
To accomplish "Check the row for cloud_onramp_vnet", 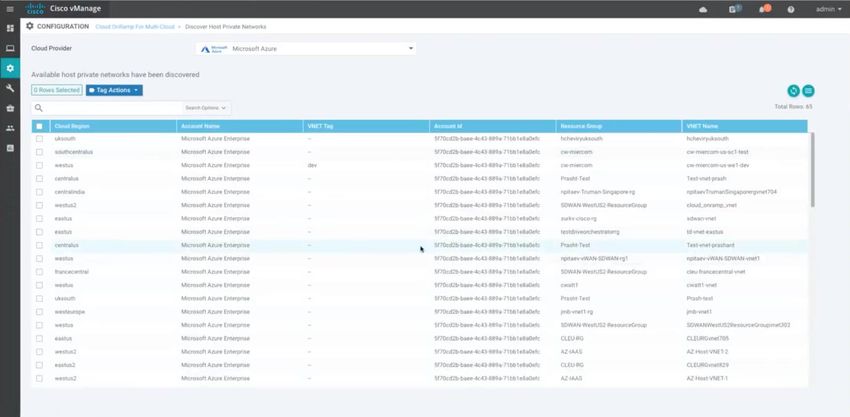I will [39, 206].
